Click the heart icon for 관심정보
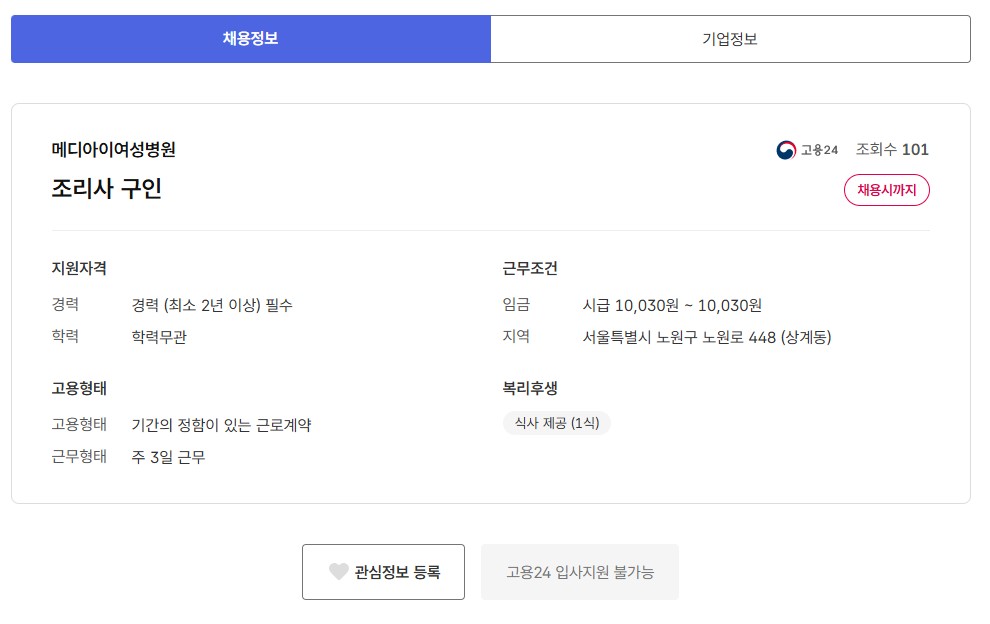990x624 pixels. click(339, 572)
